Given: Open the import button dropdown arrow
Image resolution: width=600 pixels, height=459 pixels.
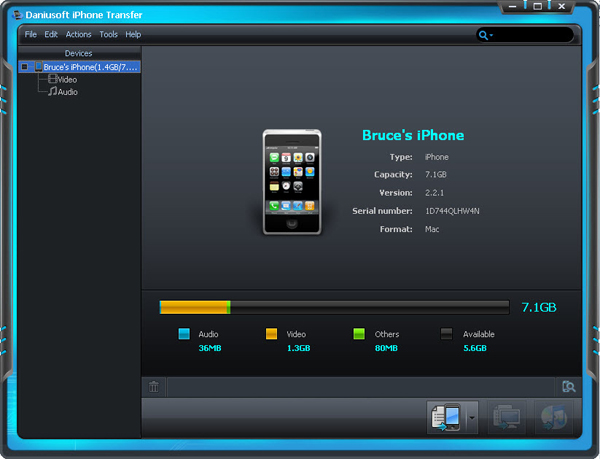Looking at the screenshot, I should click(x=472, y=418).
